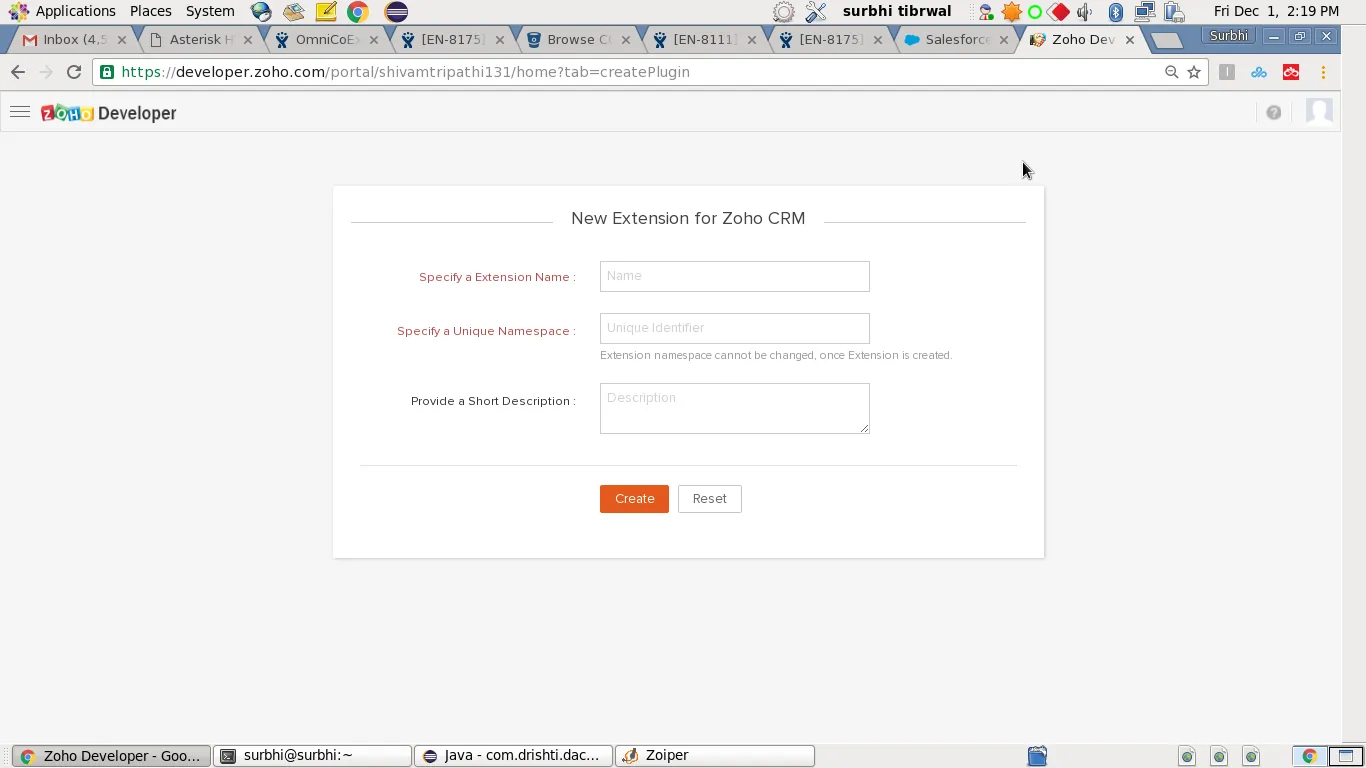The width and height of the screenshot is (1366, 768).
Task: Open the System menu
Action: coord(210,11)
